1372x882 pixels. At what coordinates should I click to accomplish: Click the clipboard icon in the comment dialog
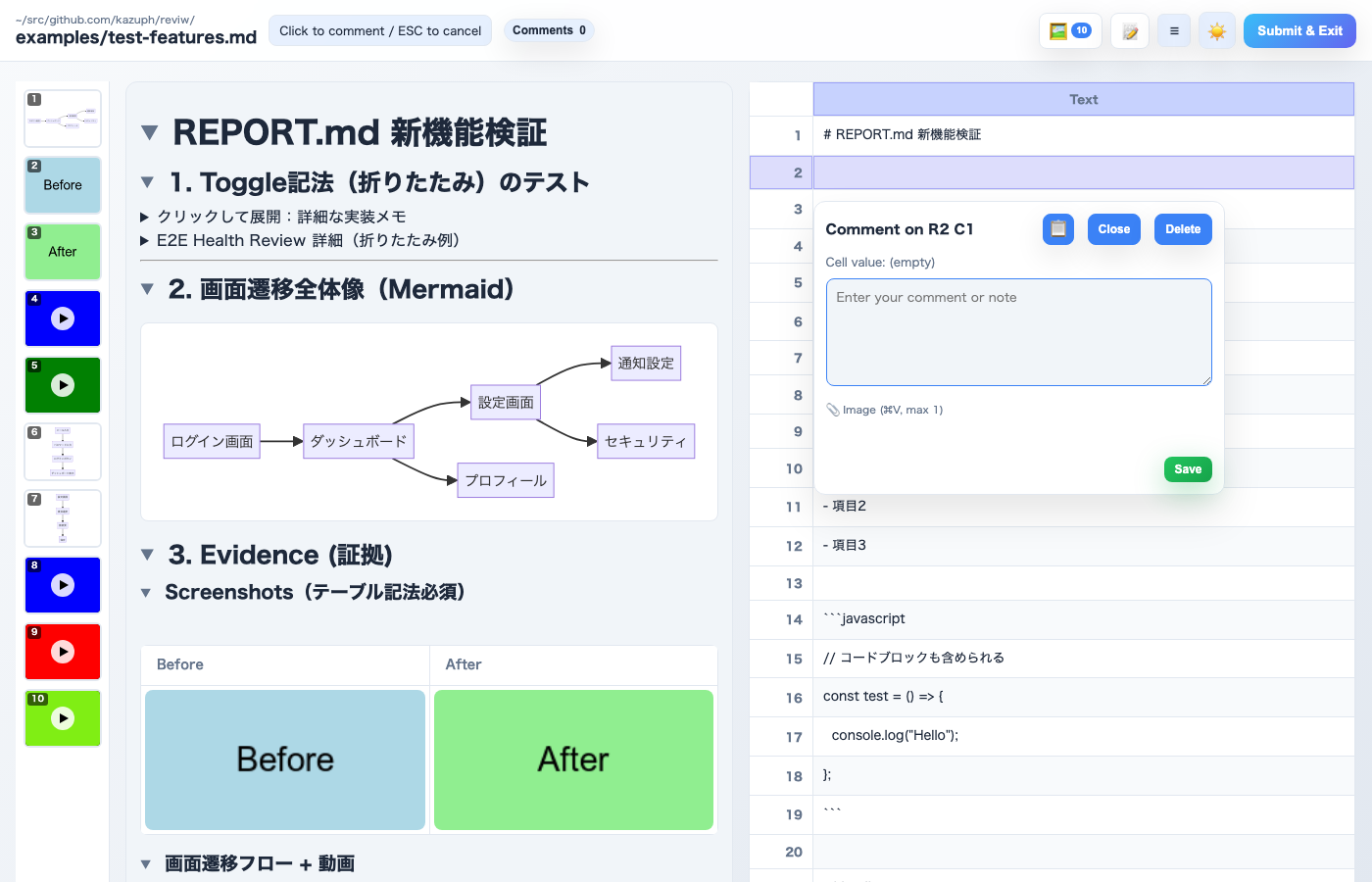(1057, 228)
